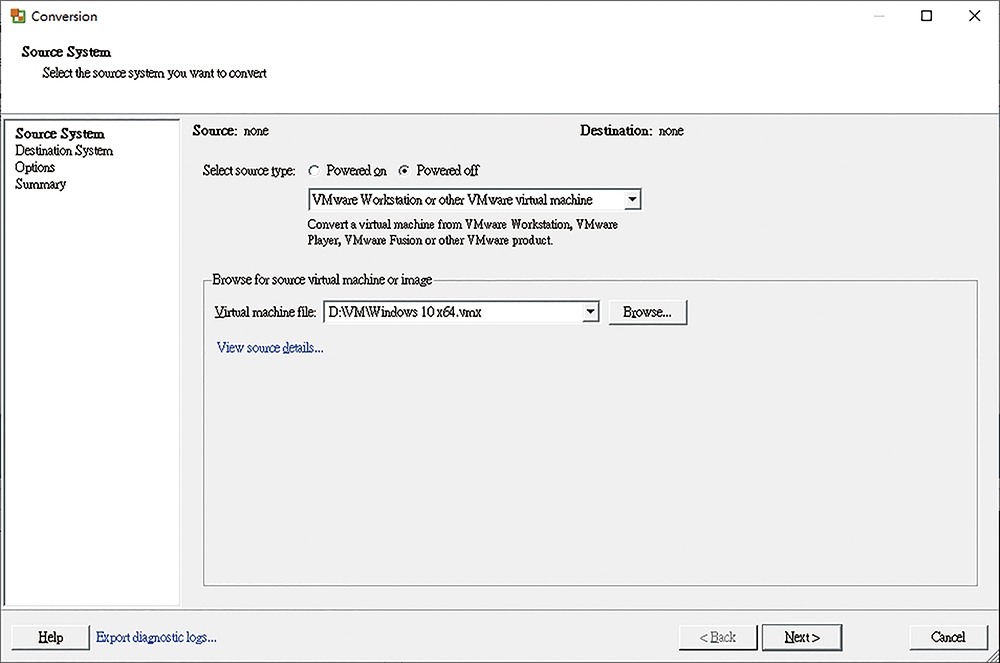The height and width of the screenshot is (663, 1000).
Task: Select the Powered off radio button
Action: coord(404,171)
